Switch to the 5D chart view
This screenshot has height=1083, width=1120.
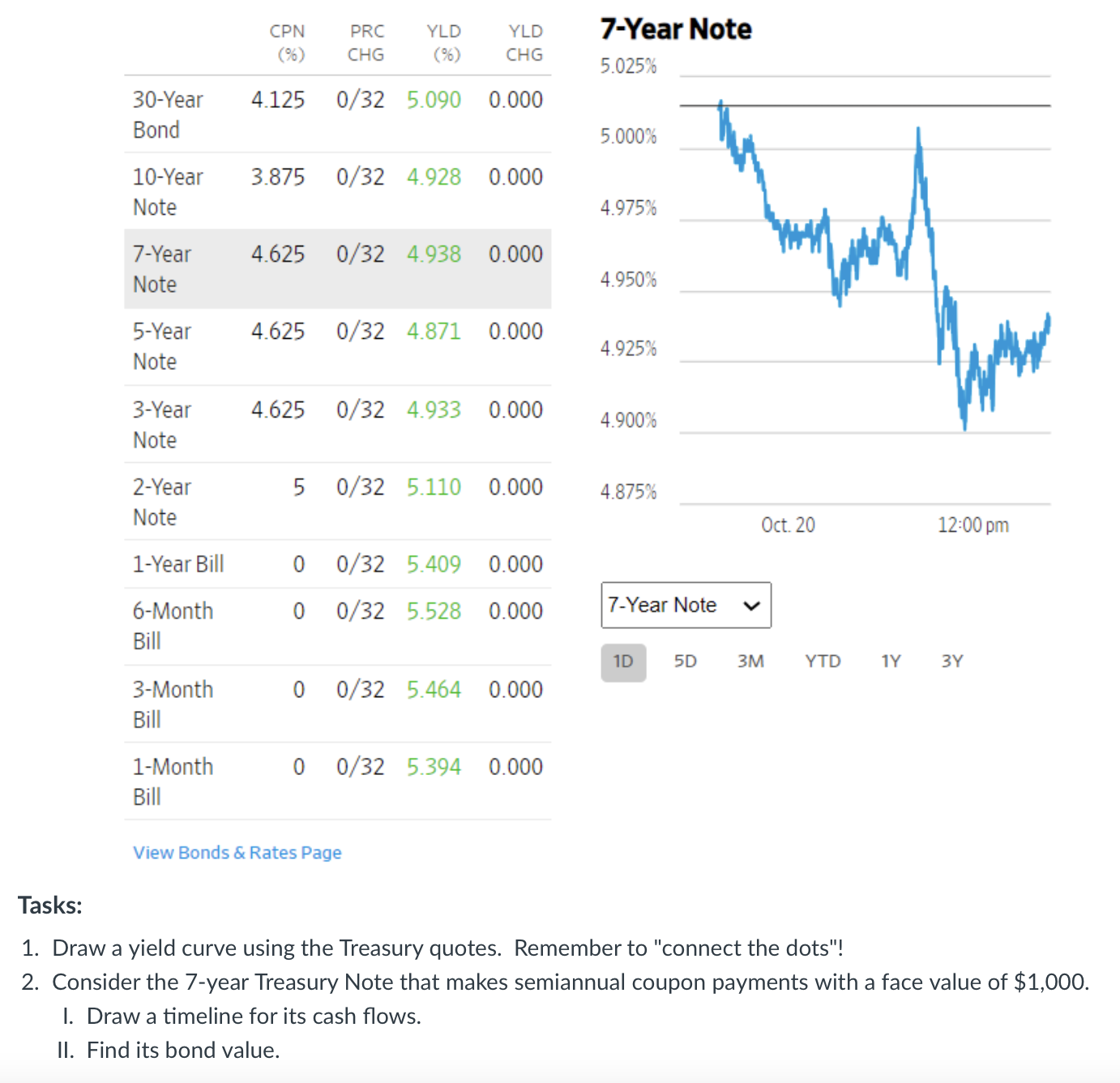pos(685,661)
